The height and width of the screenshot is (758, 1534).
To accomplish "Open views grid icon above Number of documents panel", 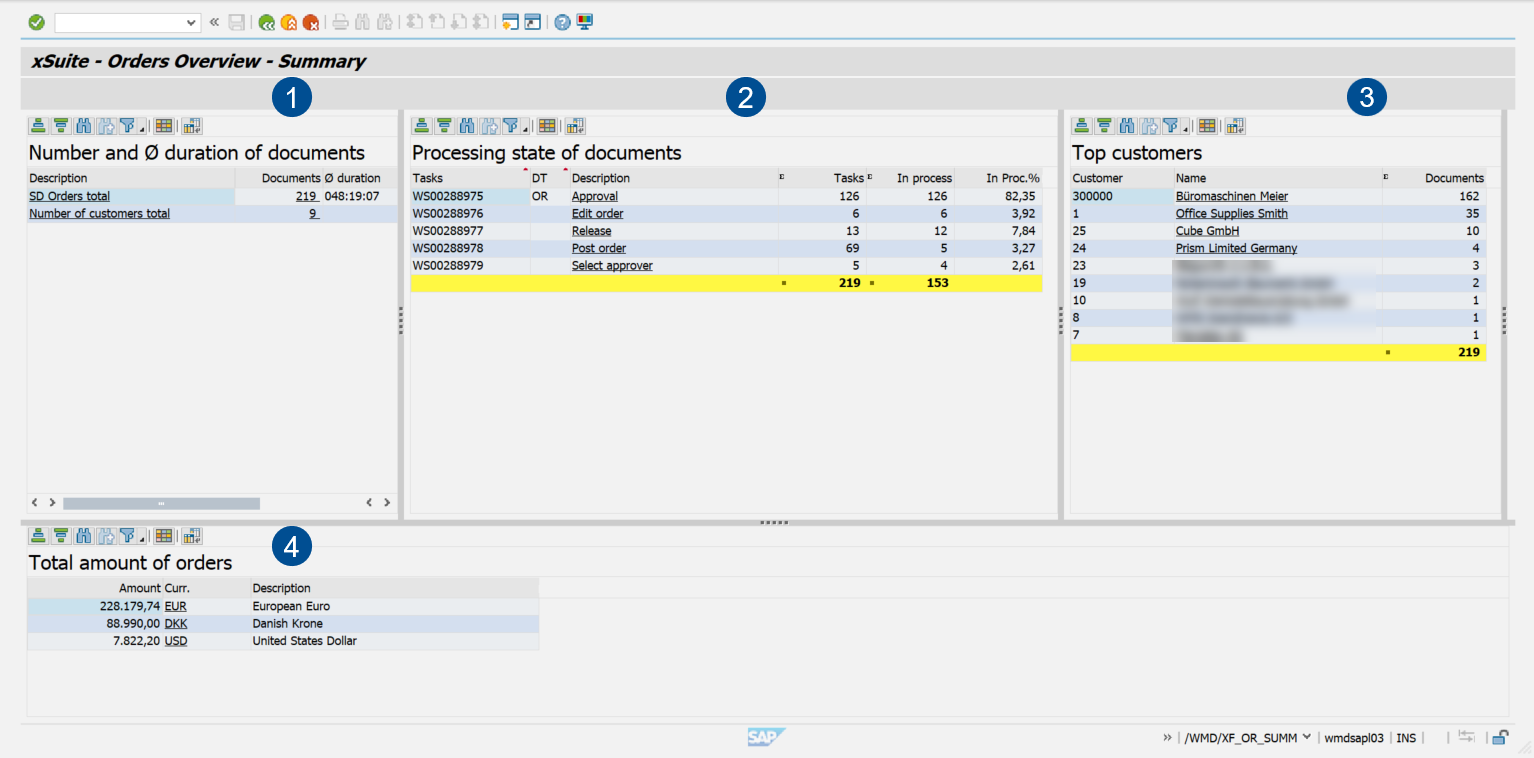I will tap(164, 125).
